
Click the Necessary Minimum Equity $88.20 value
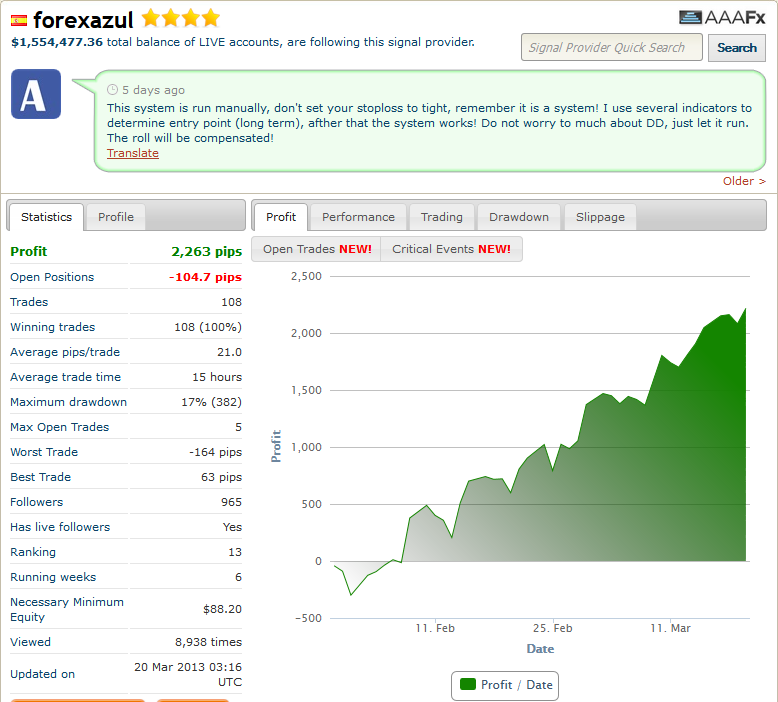click(x=222, y=609)
